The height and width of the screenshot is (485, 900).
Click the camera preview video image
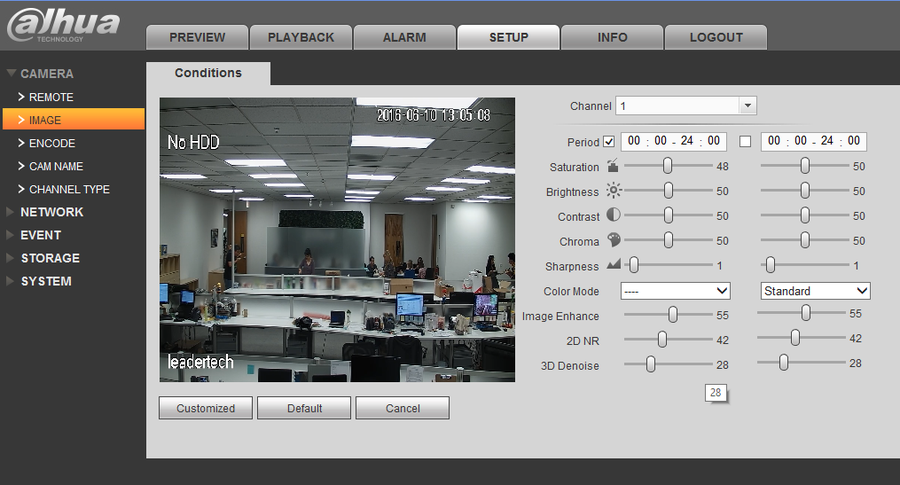(x=337, y=240)
